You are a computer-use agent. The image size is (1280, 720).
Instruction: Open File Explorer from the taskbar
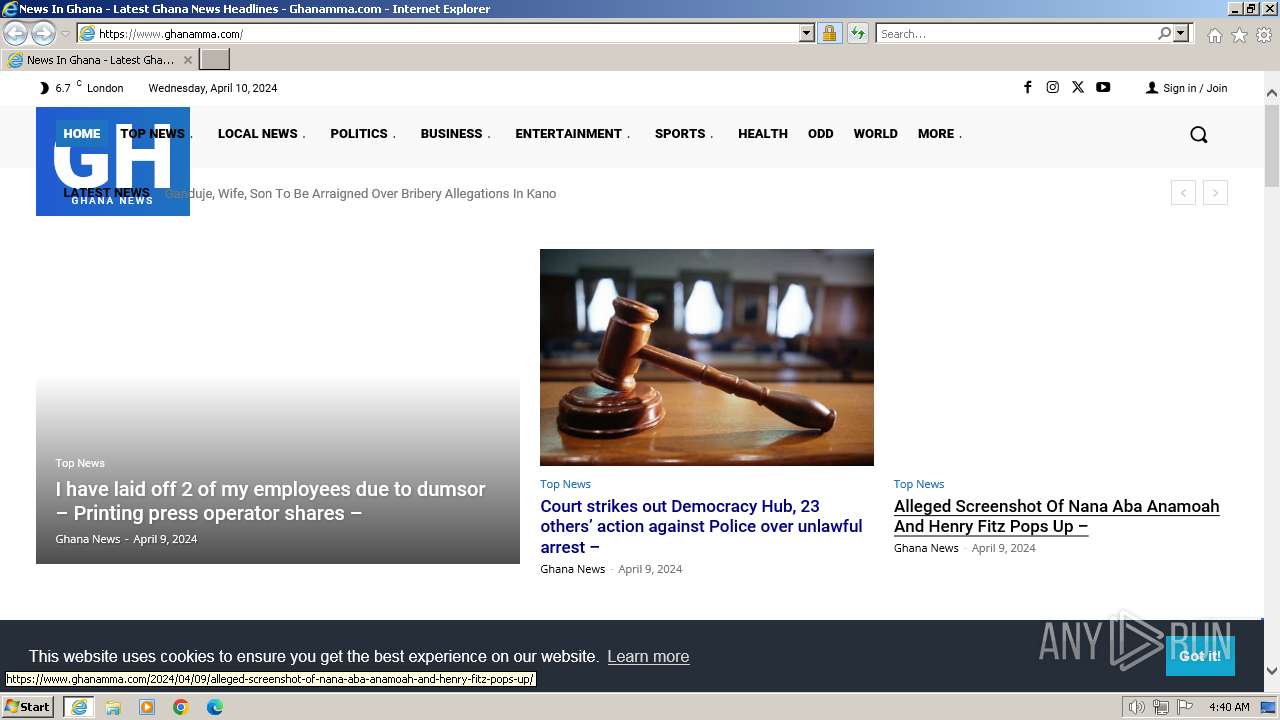tap(113, 707)
